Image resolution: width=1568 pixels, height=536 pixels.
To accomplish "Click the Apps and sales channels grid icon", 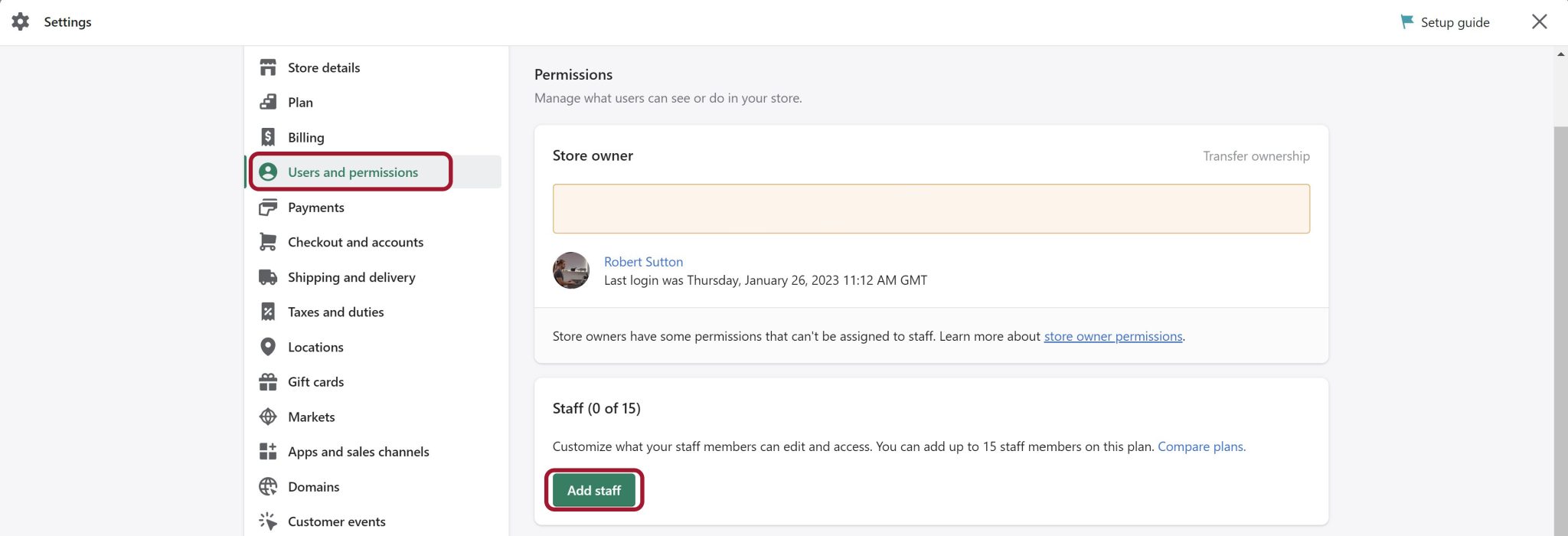I will [x=268, y=451].
